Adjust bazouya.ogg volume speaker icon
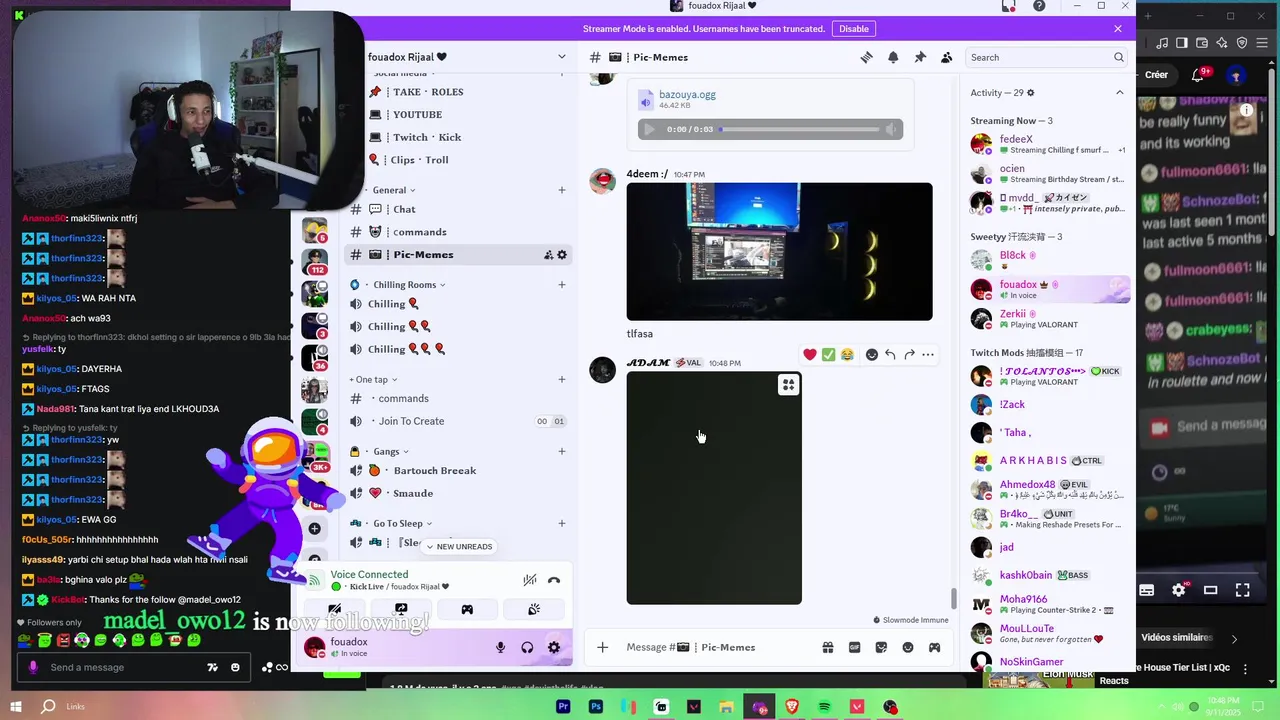 pos(890,129)
